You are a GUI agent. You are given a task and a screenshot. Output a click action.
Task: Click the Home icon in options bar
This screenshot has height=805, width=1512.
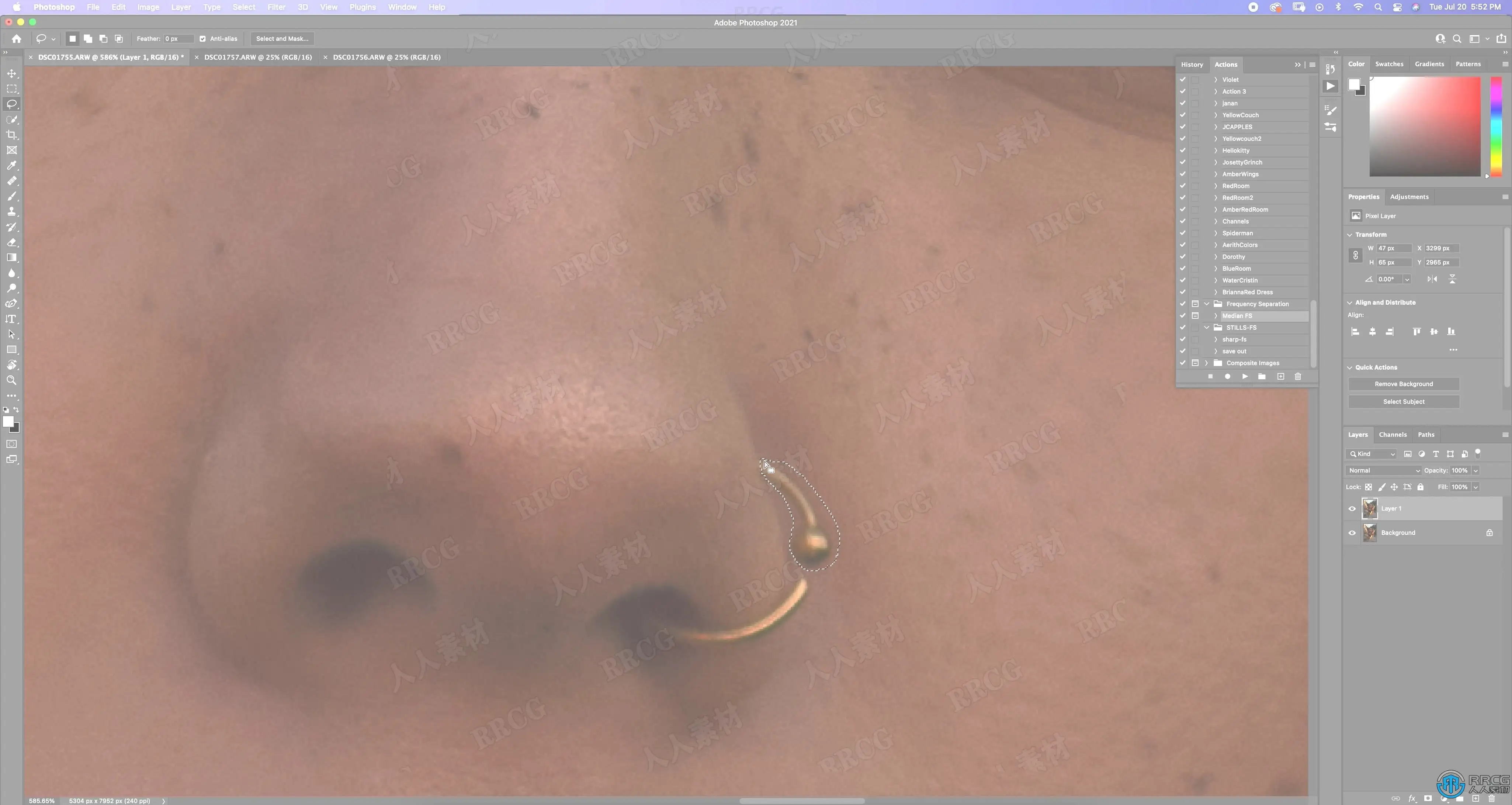17,39
